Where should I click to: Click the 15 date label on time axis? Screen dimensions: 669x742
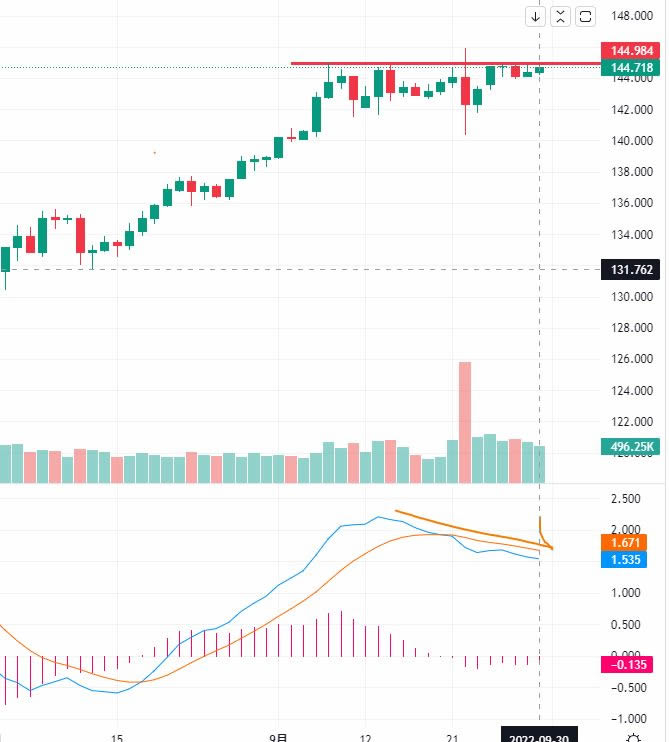(117, 737)
